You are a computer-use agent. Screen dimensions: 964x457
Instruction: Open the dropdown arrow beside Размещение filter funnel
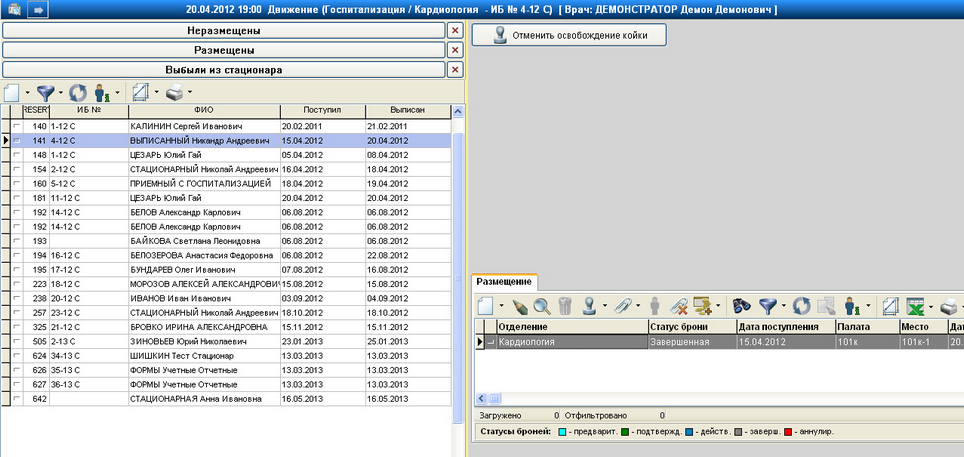click(x=784, y=305)
